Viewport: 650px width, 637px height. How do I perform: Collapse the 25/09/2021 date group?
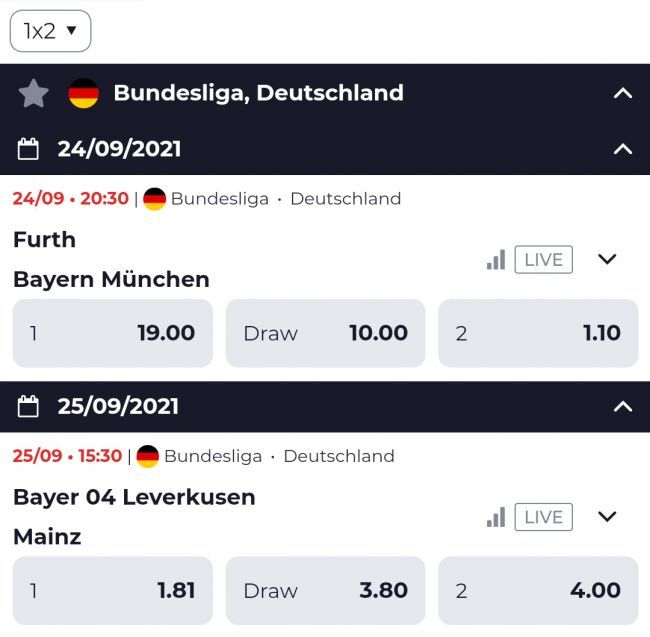[622, 406]
